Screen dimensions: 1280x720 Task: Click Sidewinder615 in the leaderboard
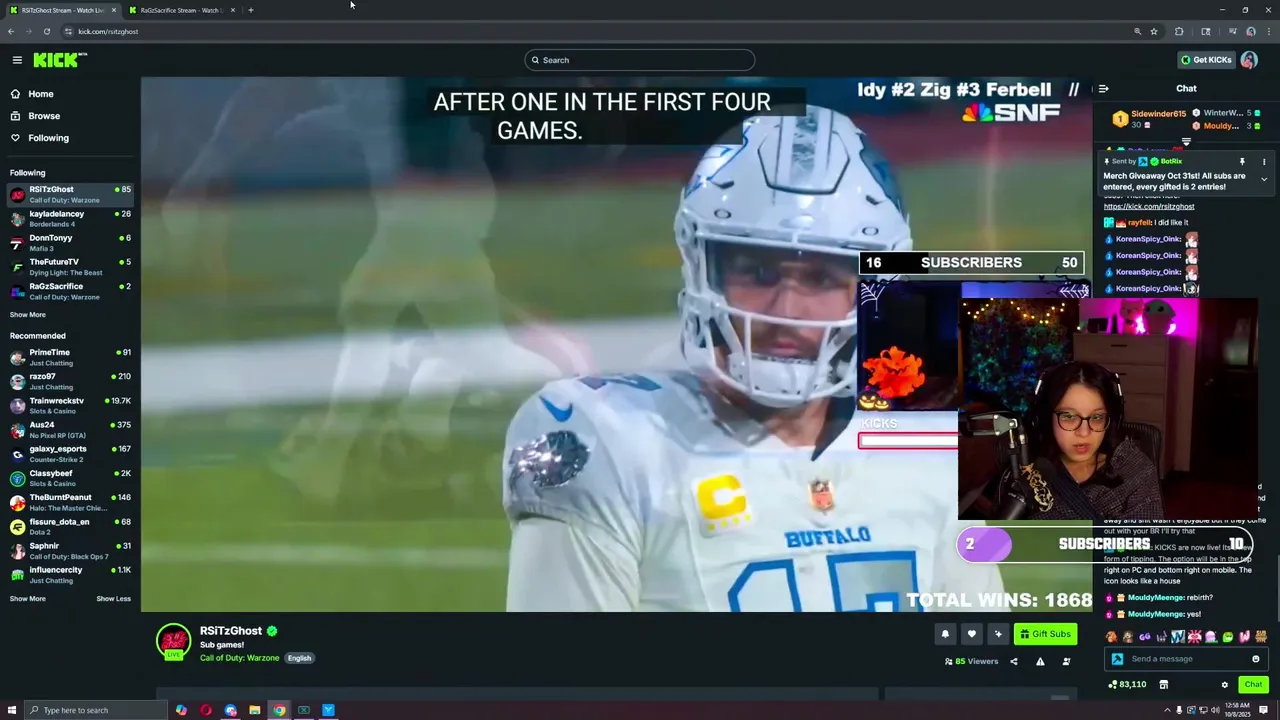click(x=1158, y=114)
